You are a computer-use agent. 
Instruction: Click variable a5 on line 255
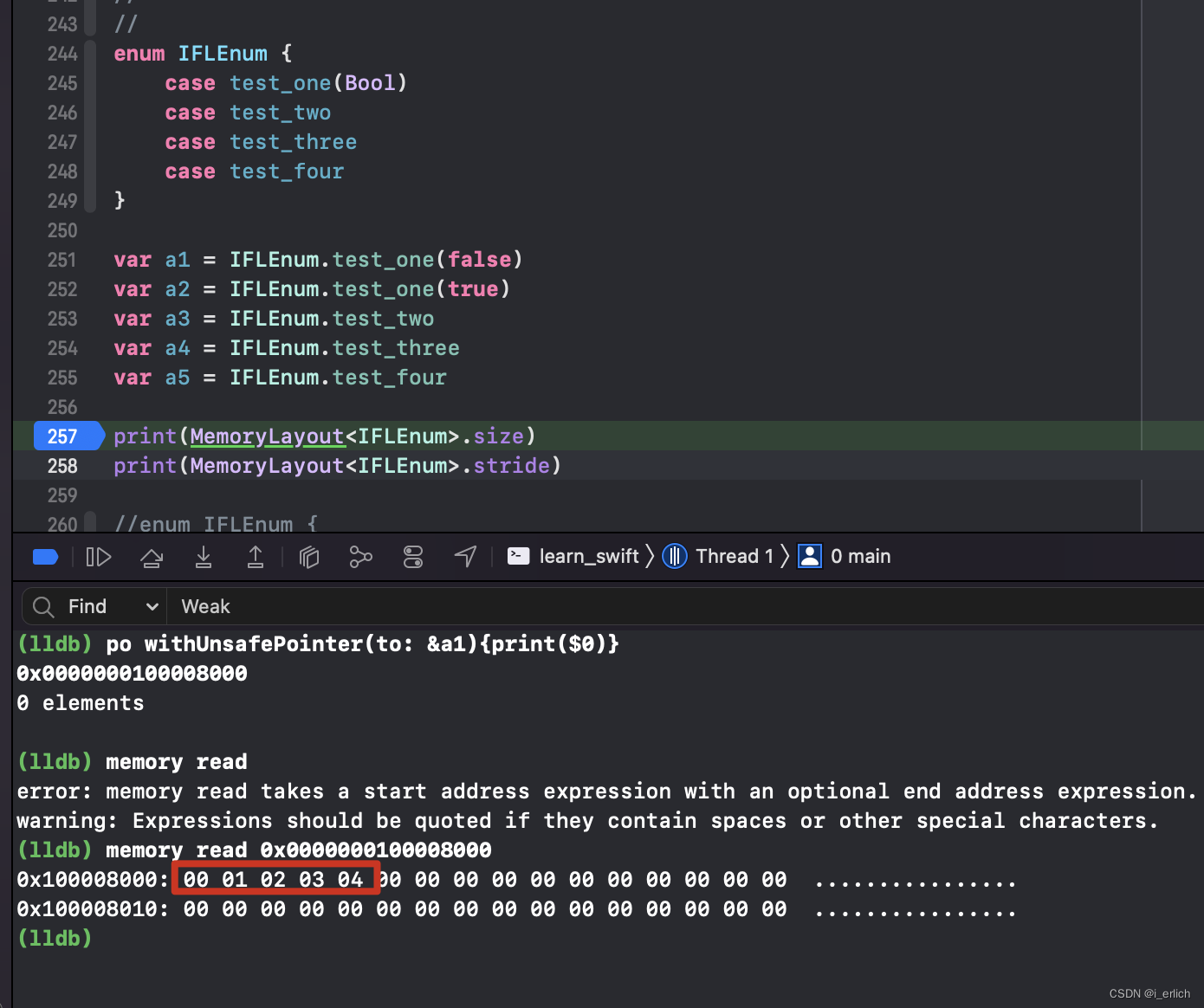pos(178,378)
